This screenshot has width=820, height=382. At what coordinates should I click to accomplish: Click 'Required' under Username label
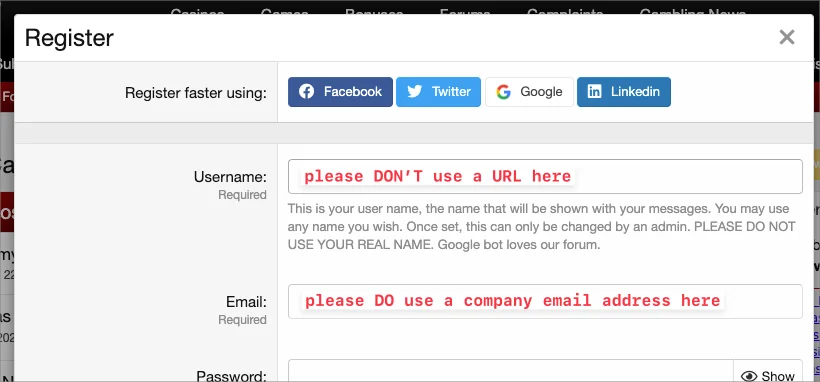pos(242,195)
